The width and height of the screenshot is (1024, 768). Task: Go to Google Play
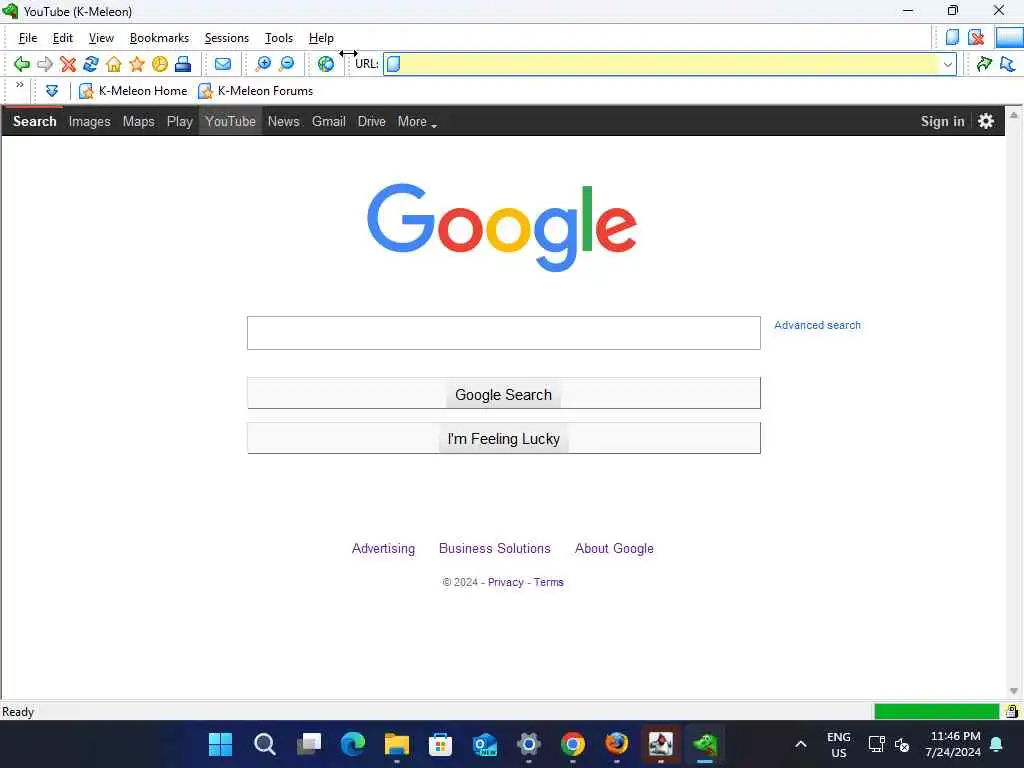click(x=180, y=121)
